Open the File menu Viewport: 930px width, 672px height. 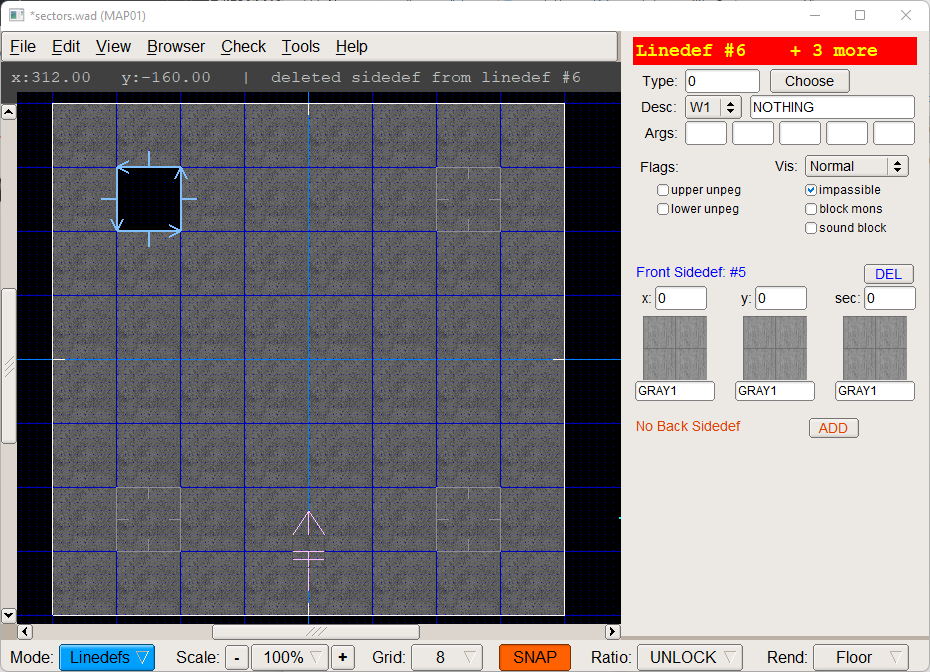click(x=22, y=46)
